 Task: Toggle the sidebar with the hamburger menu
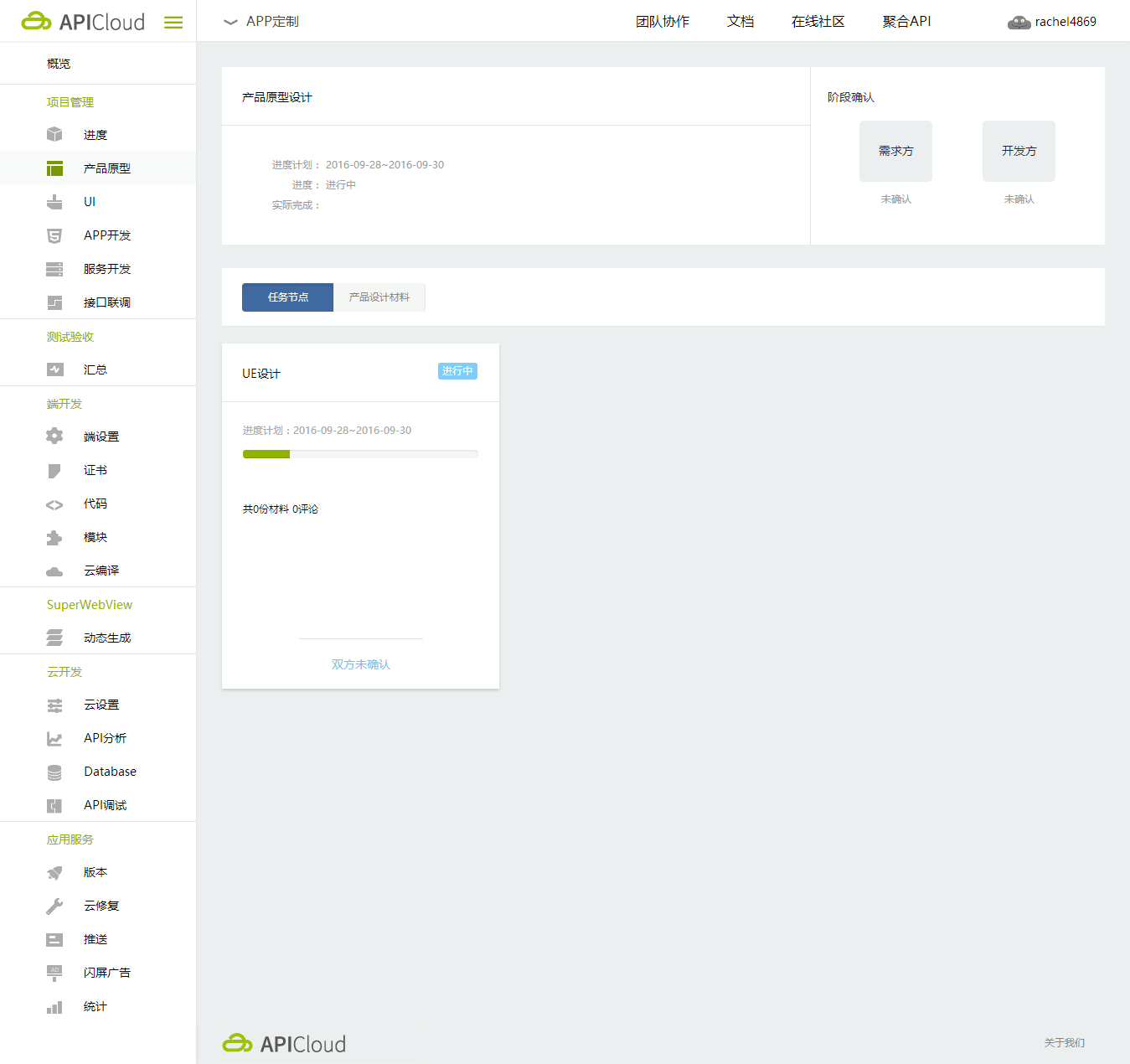(x=173, y=22)
